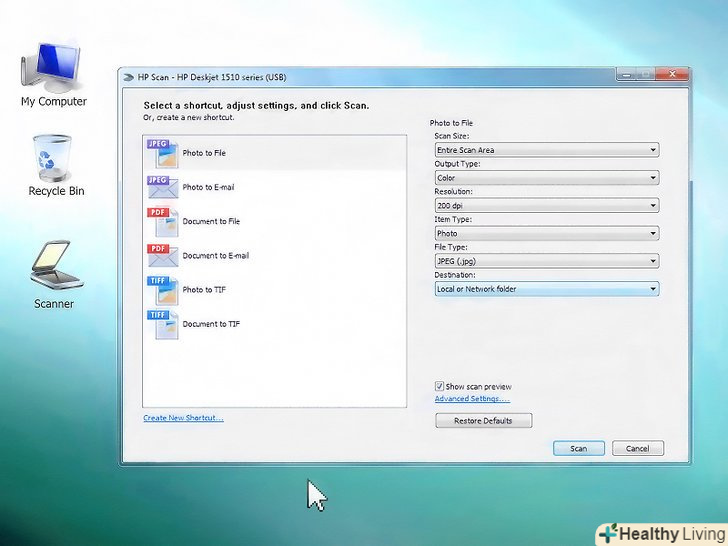728x546 pixels.
Task: Start scanning with the Scan button
Action: [x=578, y=448]
